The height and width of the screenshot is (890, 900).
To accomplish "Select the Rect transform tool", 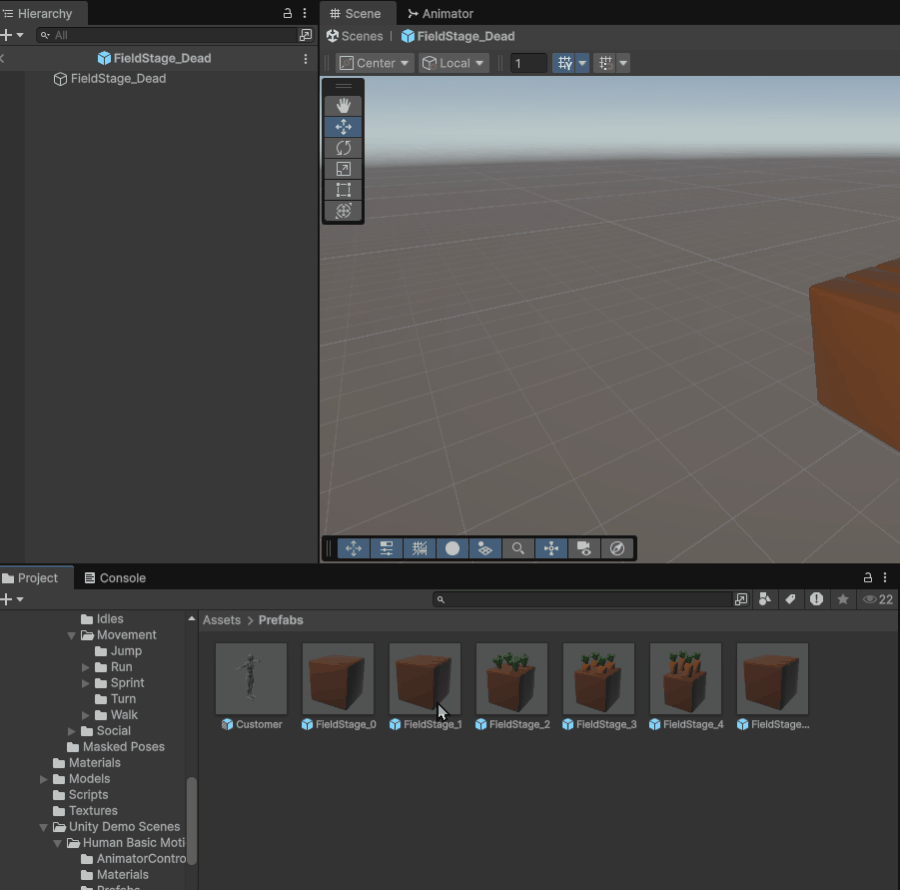I will (343, 190).
